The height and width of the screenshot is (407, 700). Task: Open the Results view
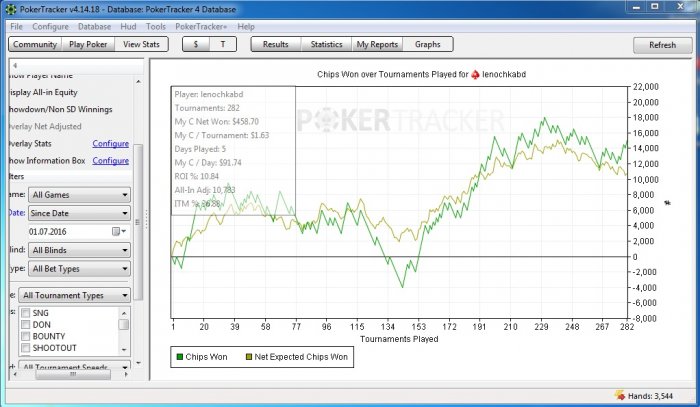275,44
